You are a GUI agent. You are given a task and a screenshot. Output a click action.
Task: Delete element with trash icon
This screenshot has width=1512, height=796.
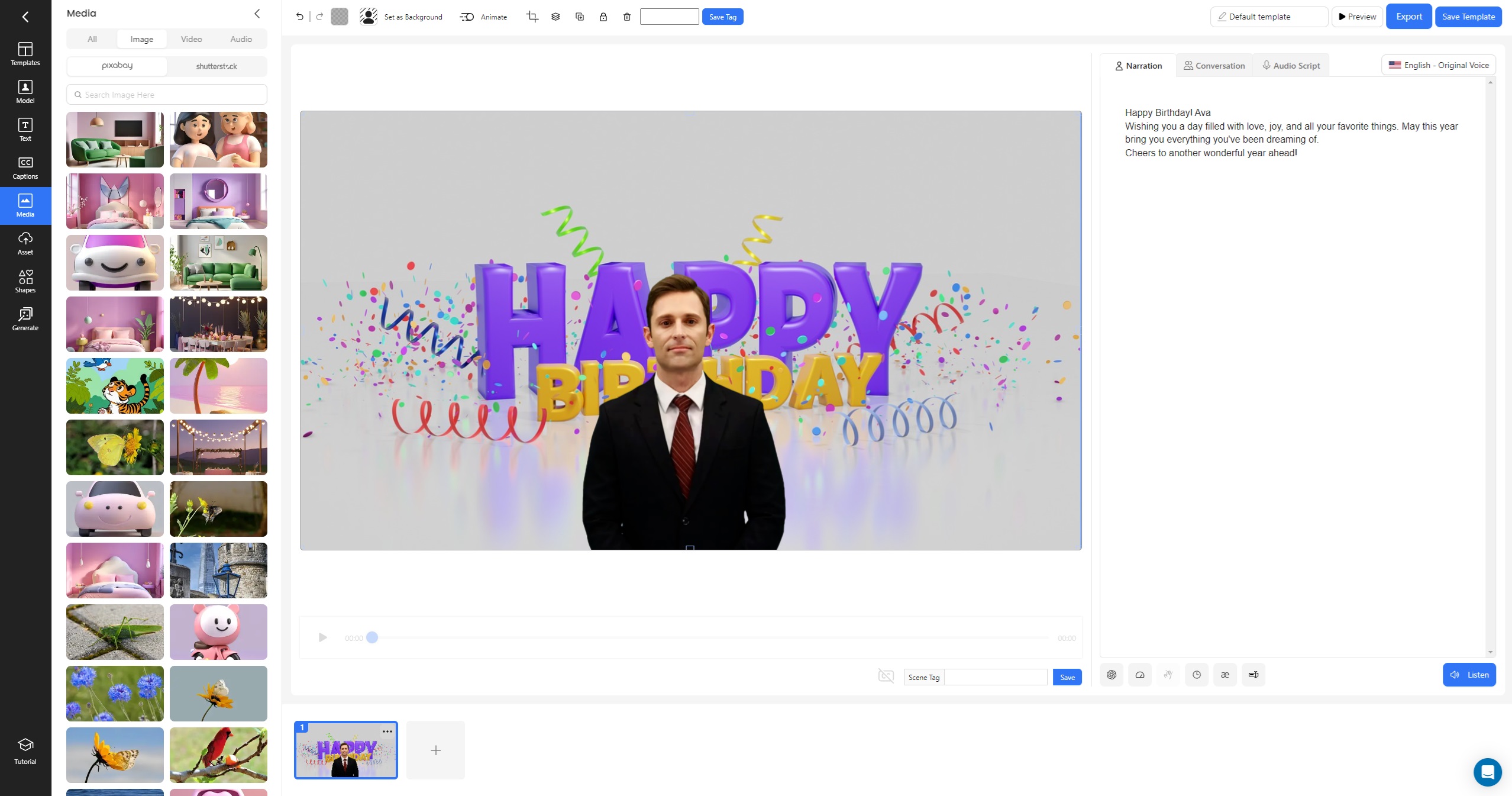(x=627, y=17)
